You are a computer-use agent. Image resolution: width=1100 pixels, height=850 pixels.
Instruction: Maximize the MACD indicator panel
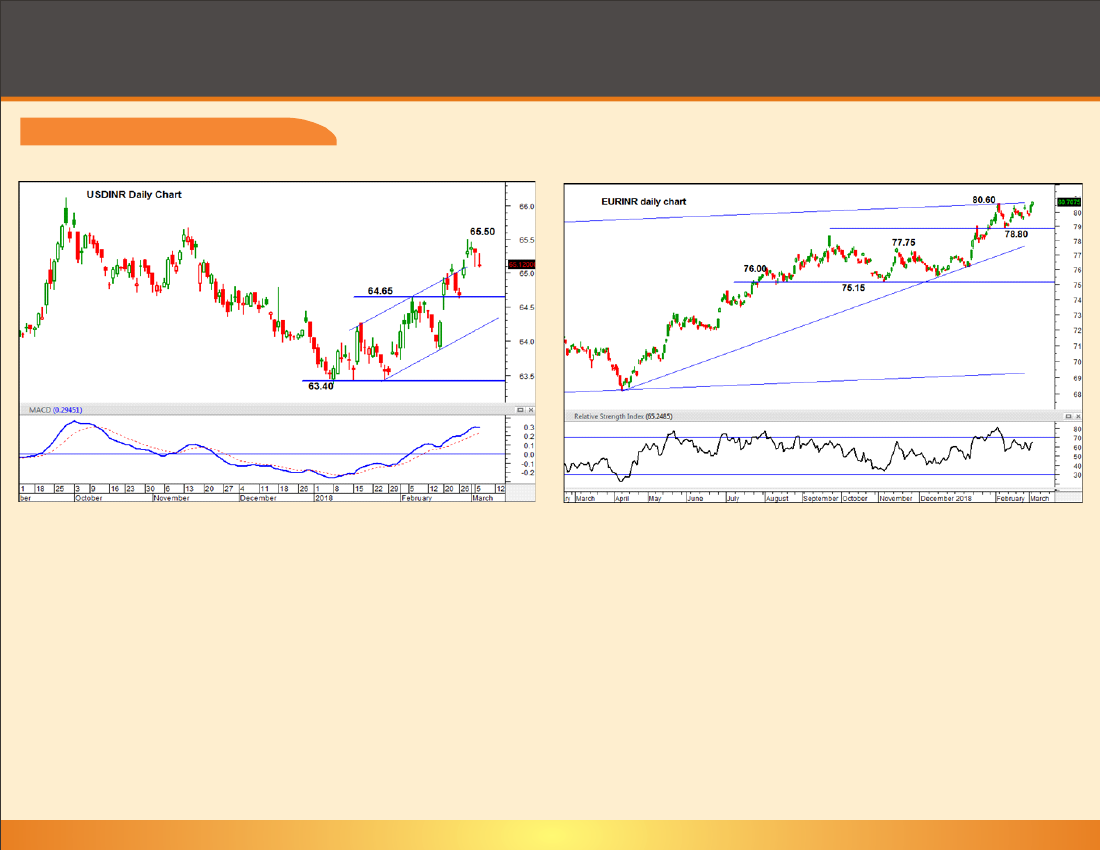[520, 411]
